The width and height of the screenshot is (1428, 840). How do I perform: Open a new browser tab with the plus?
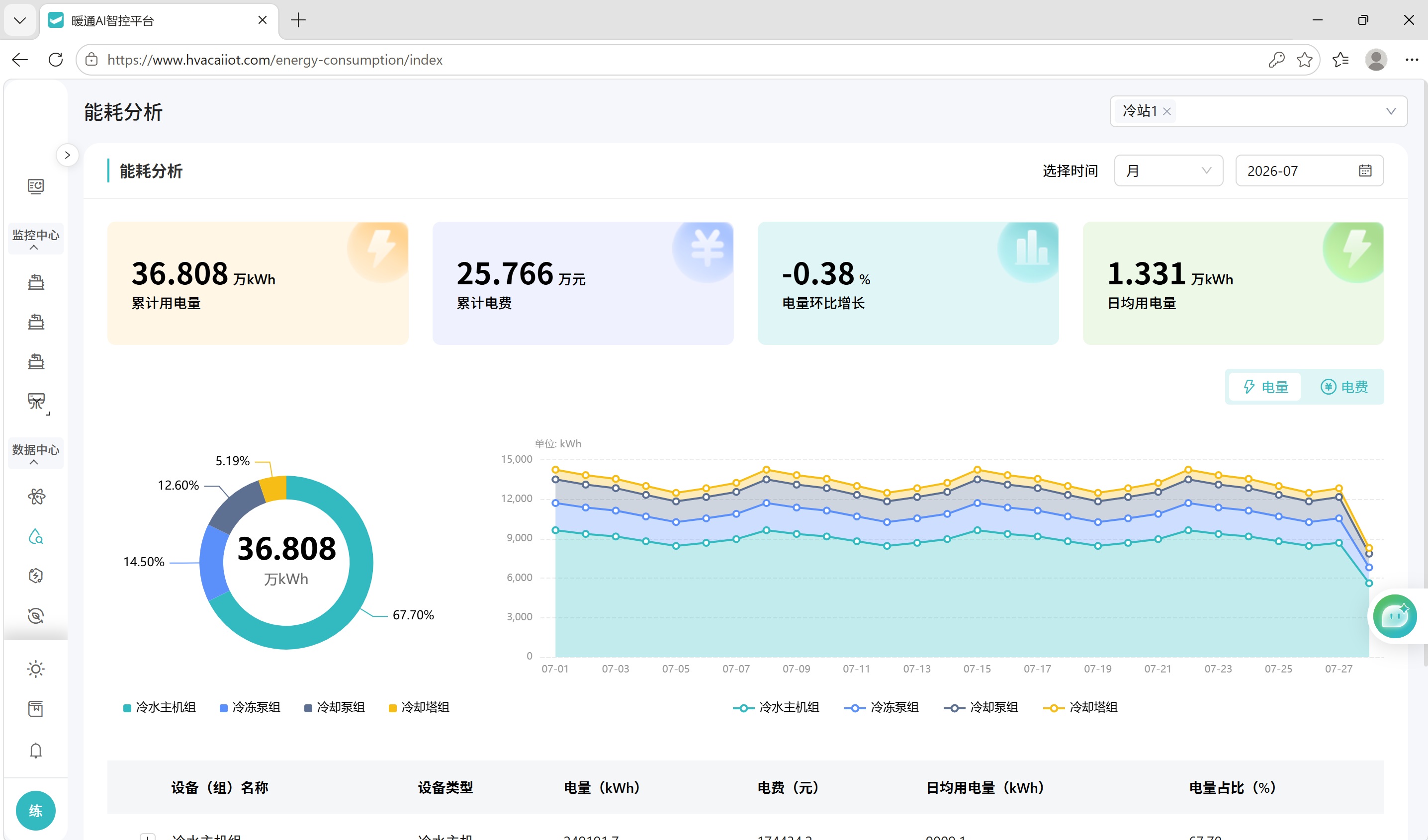tap(298, 20)
